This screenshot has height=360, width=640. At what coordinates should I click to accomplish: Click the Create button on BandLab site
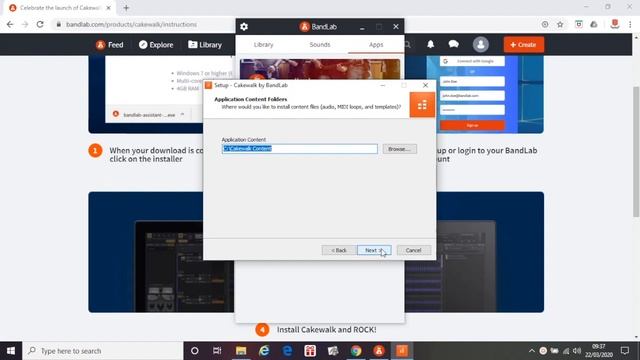point(524,44)
